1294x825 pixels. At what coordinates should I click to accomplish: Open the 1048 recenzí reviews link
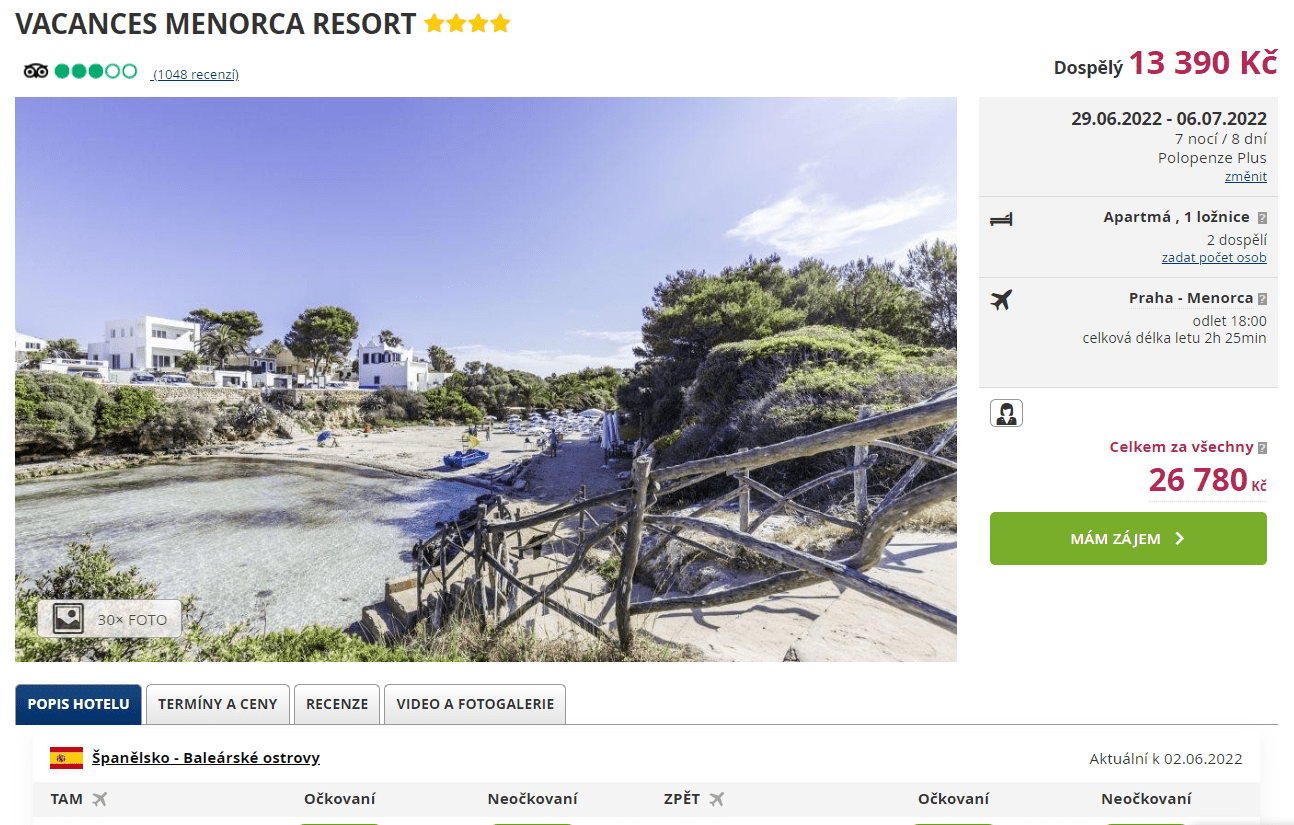pyautogui.click(x=196, y=74)
